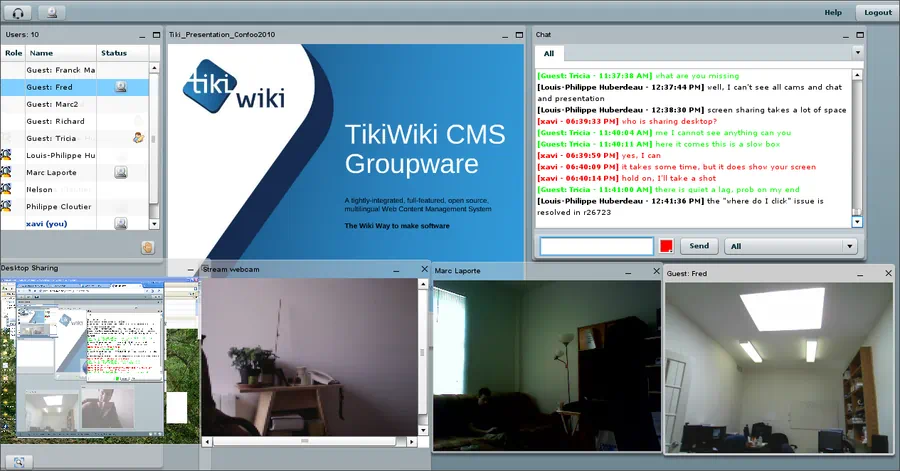The height and width of the screenshot is (471, 900).
Task: Click Stream webcam vertical scroll up arrow
Action: coord(424,284)
